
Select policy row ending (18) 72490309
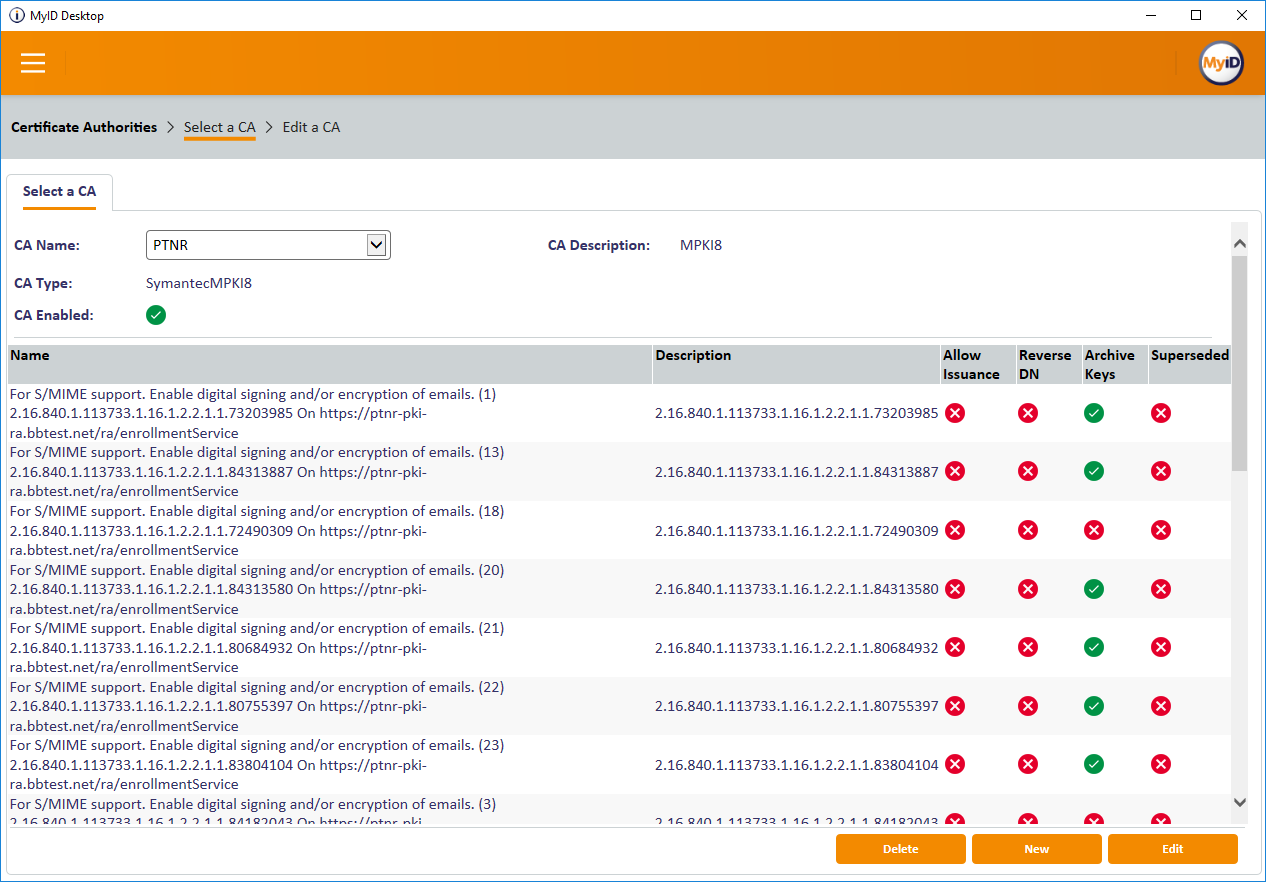click(x=620, y=530)
